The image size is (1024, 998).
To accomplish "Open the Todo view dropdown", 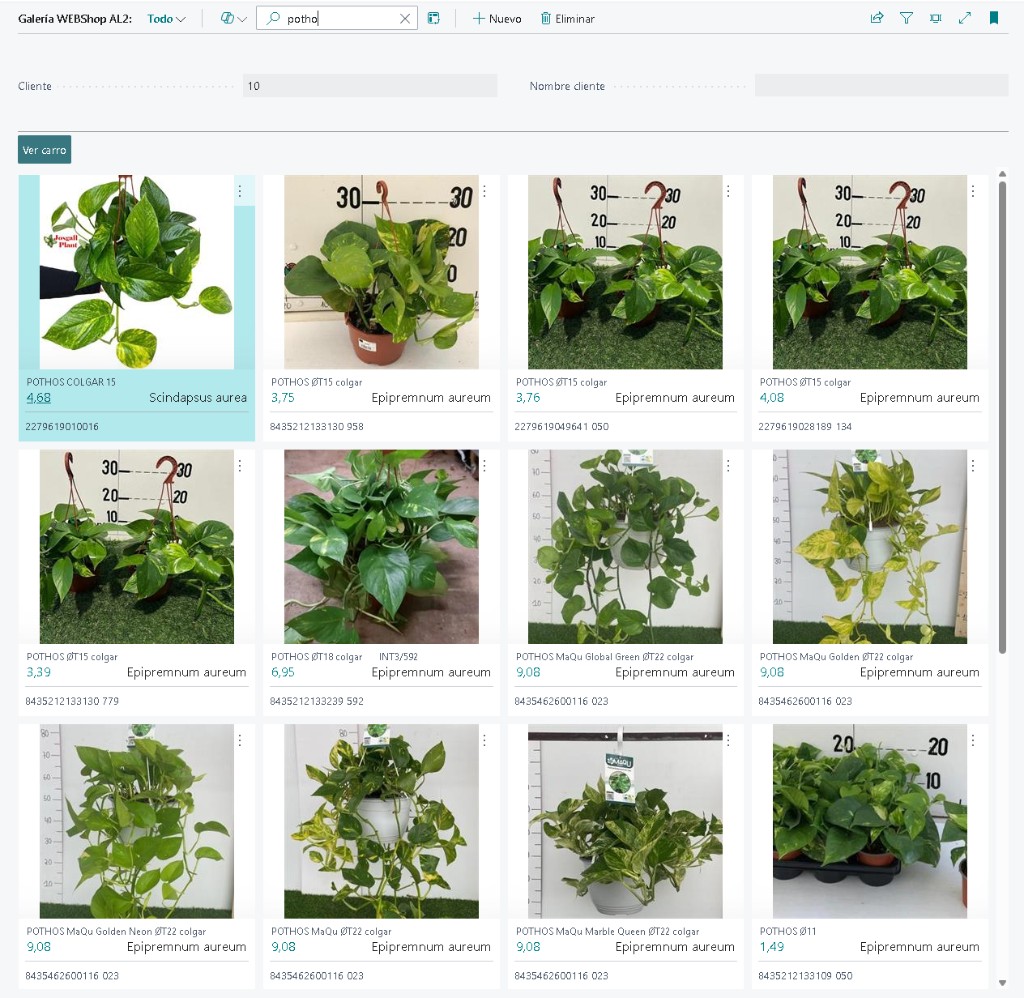I will click(x=167, y=19).
